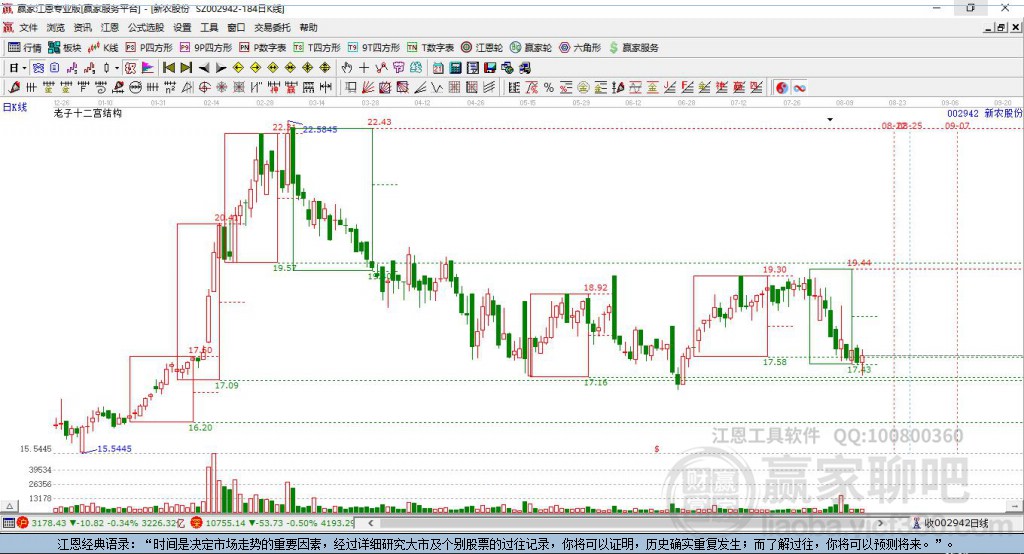Click the red-blue yin-yang icon
The width and height of the screenshot is (1024, 554).
[x=782, y=88]
